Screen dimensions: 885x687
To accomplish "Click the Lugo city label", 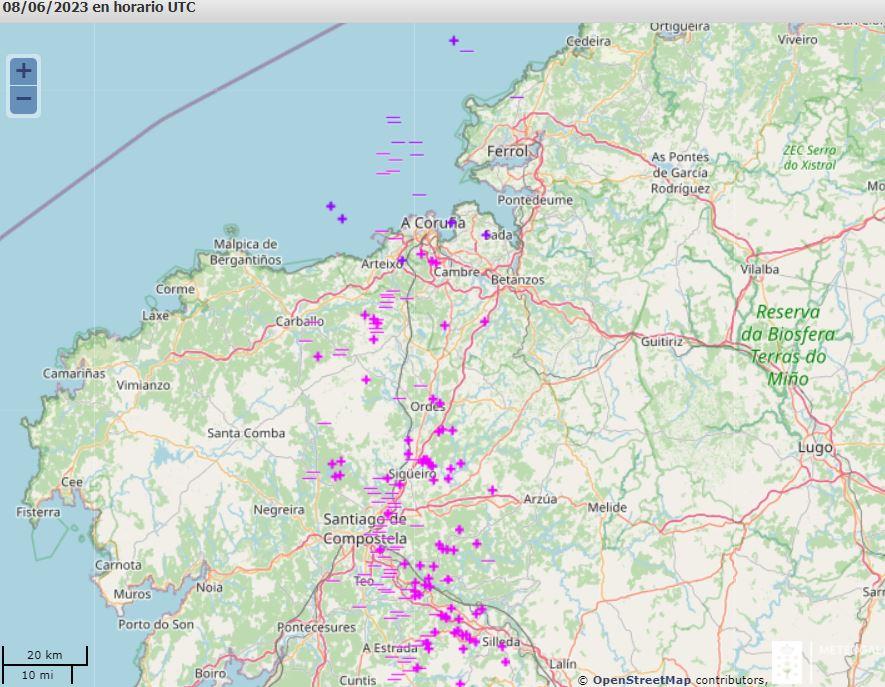I will [815, 448].
